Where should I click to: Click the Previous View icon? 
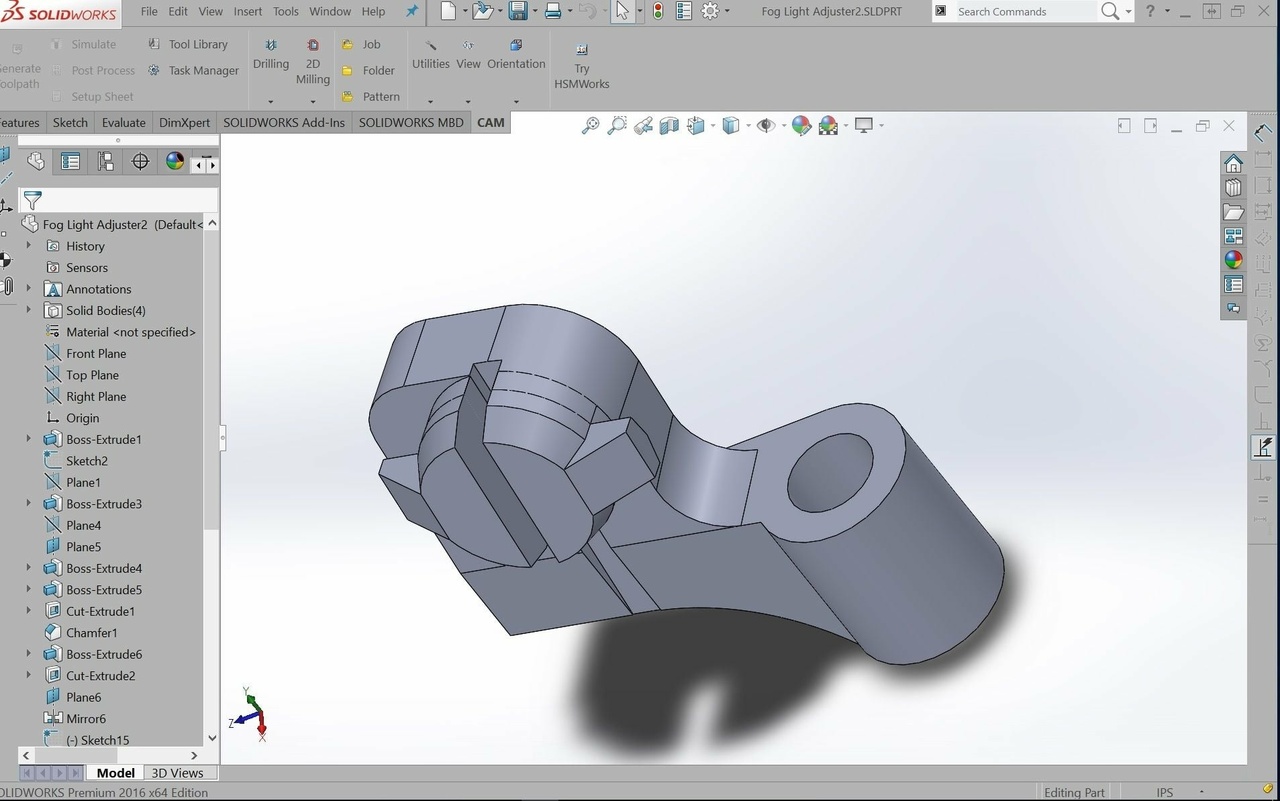coord(643,125)
